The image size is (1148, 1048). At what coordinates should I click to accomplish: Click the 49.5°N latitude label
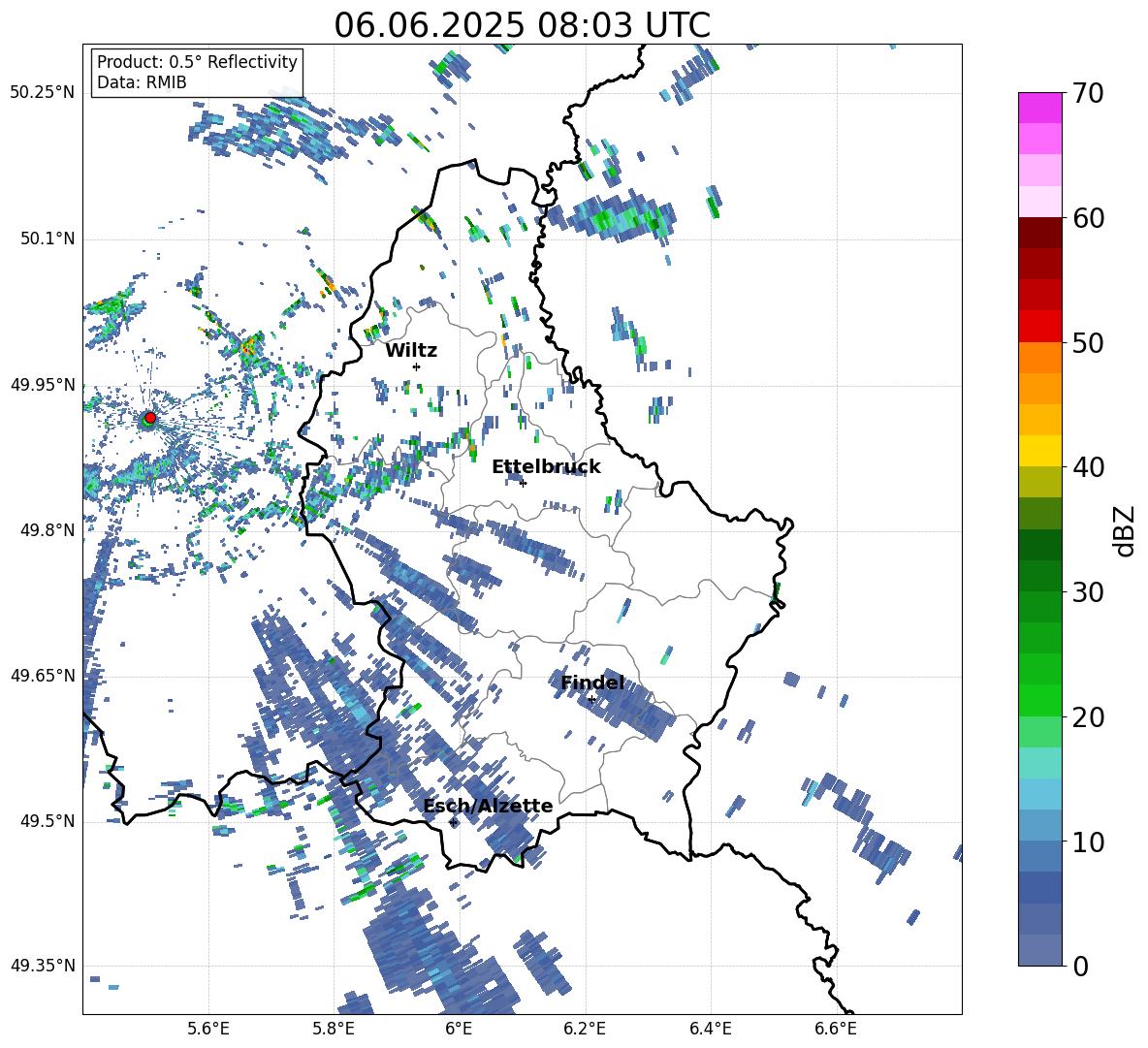[x=48, y=821]
